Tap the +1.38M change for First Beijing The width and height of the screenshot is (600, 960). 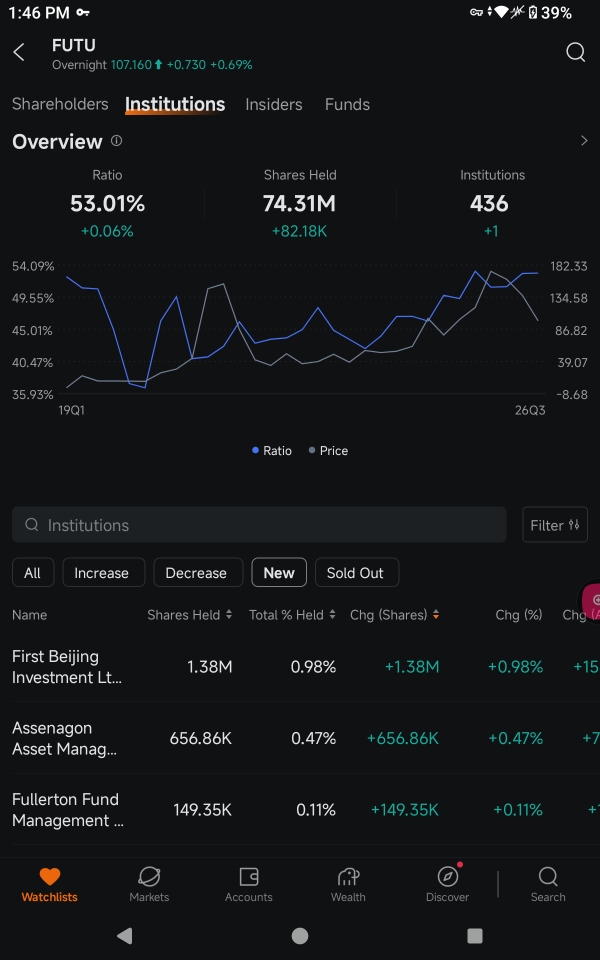(x=412, y=667)
